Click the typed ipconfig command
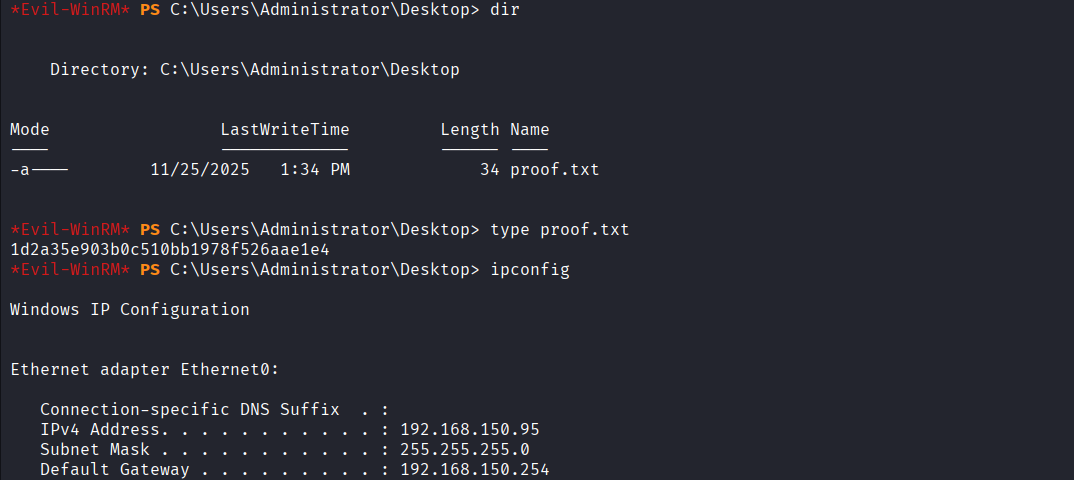The image size is (1074, 480). tap(529, 269)
